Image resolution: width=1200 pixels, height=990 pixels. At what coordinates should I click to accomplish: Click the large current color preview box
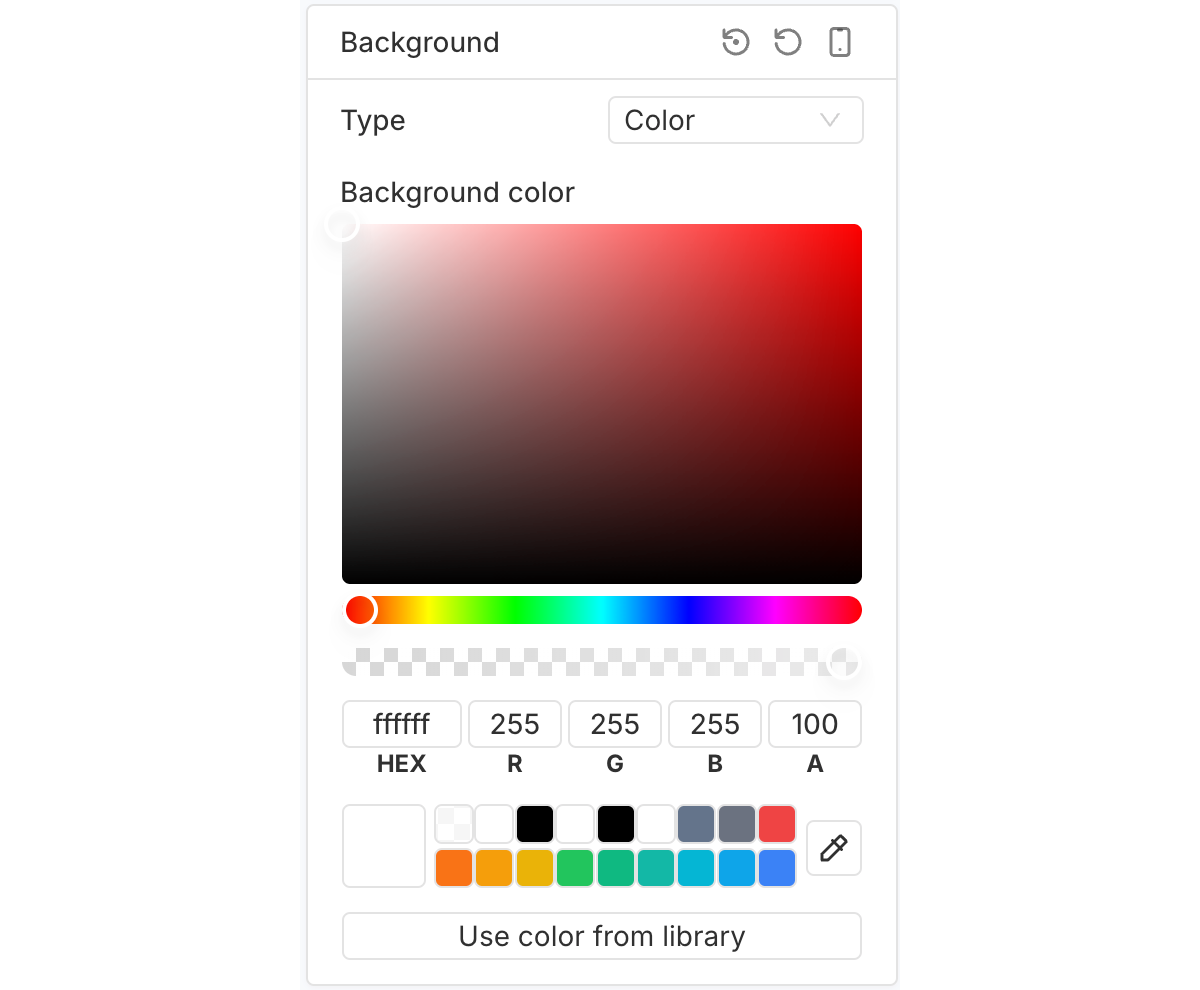click(384, 846)
